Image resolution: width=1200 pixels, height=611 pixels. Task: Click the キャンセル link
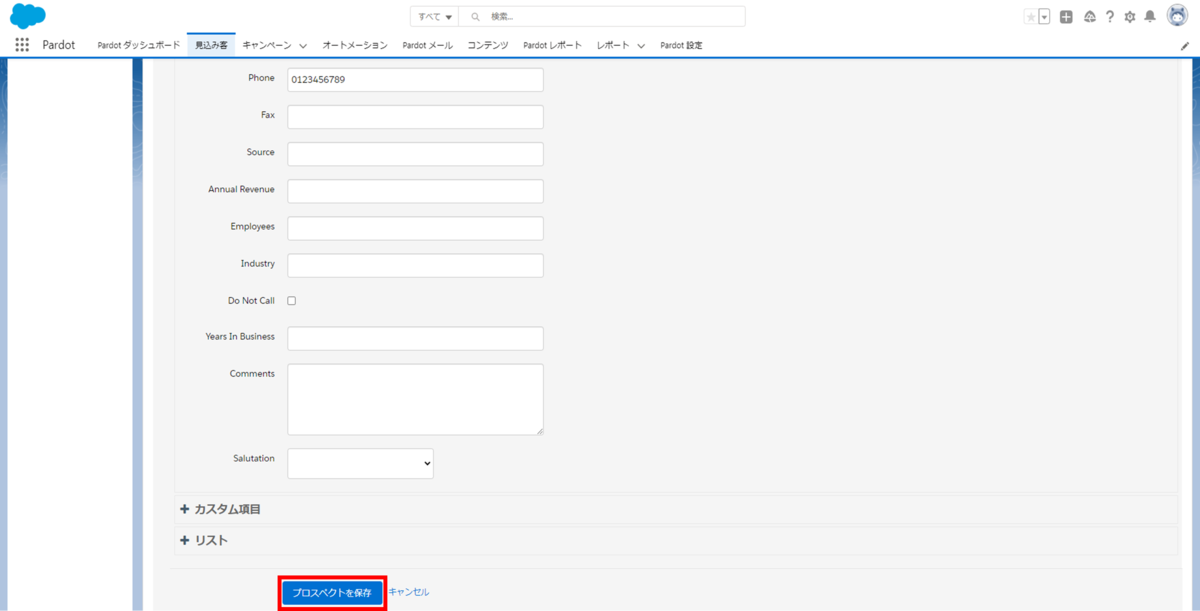tap(409, 592)
